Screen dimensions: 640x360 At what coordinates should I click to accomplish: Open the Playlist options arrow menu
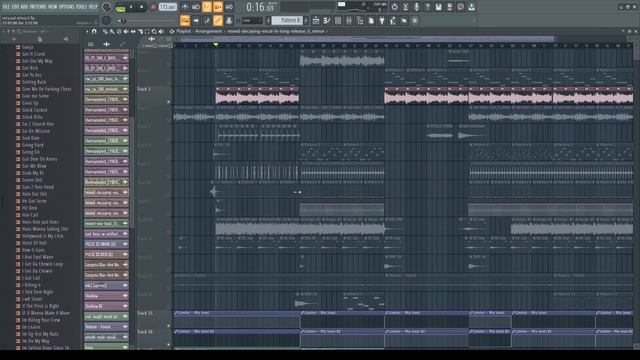click(x=87, y=31)
